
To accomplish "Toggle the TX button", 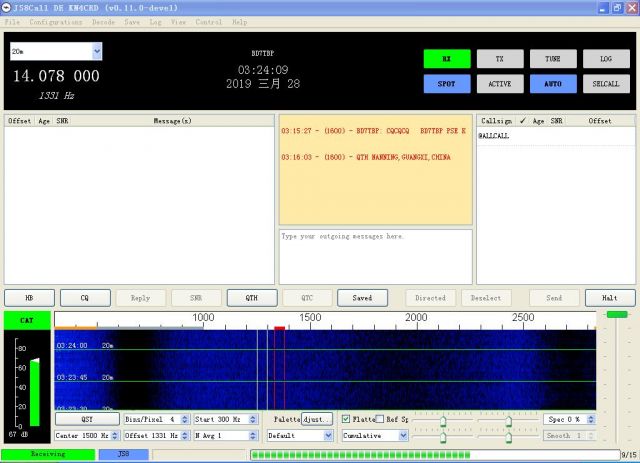I will tap(500, 59).
